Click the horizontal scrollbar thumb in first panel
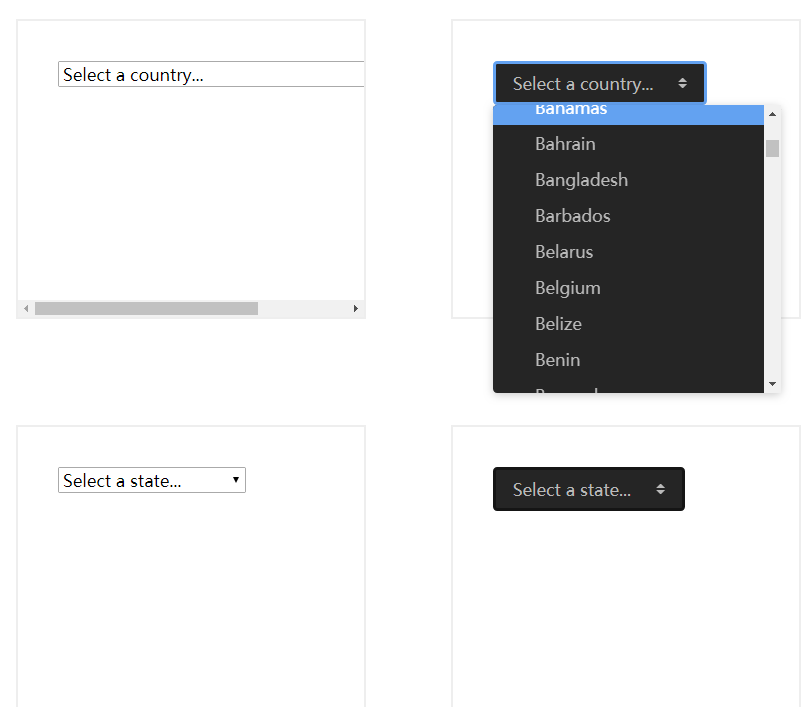 pos(146,308)
